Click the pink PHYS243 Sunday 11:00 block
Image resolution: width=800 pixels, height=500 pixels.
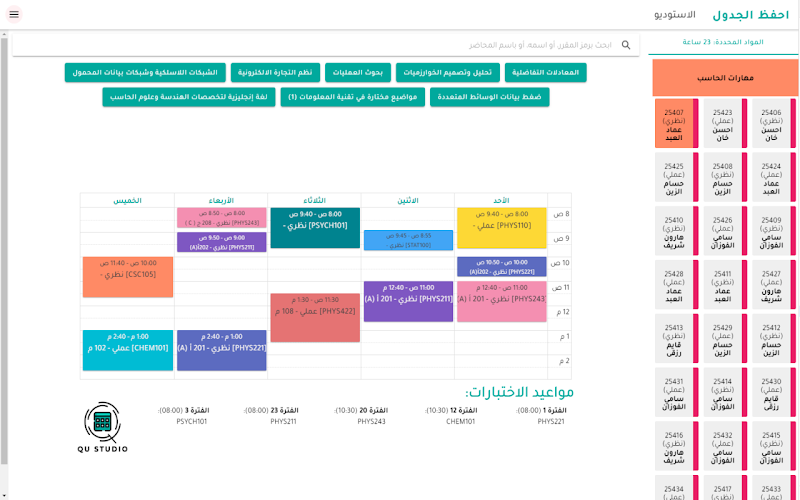[502, 302]
